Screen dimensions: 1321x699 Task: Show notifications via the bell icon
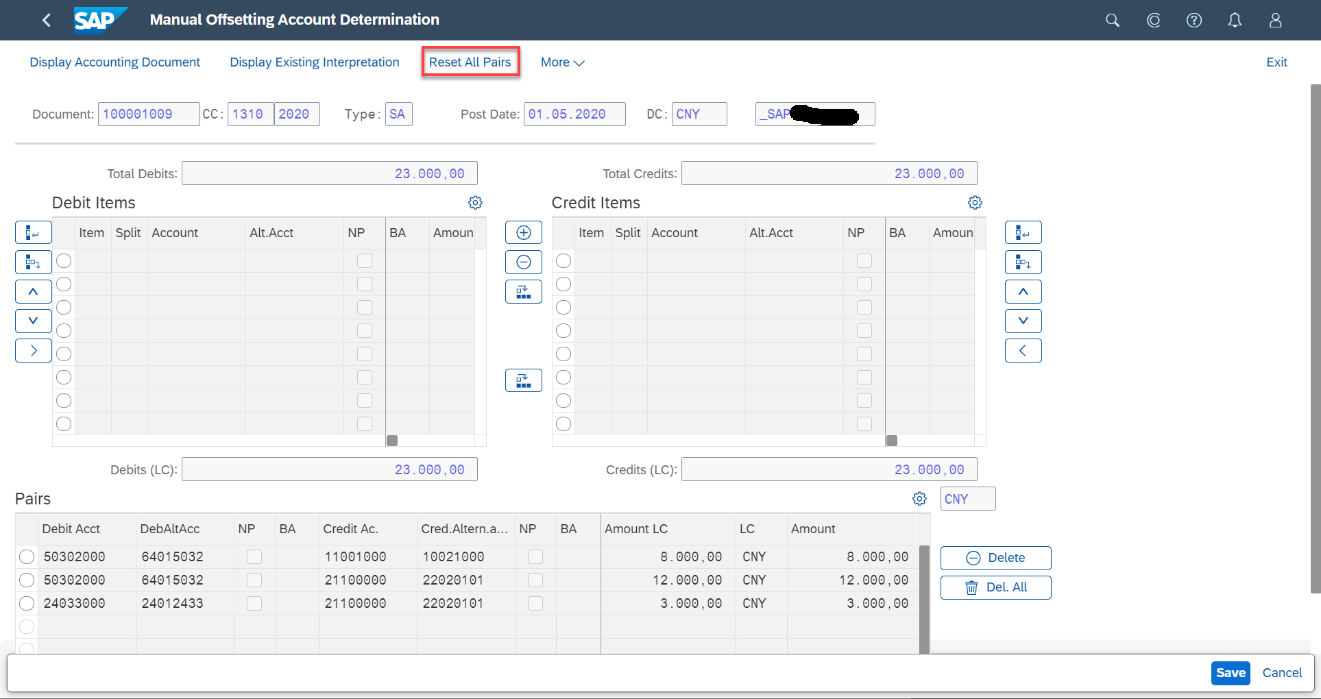coord(1235,20)
